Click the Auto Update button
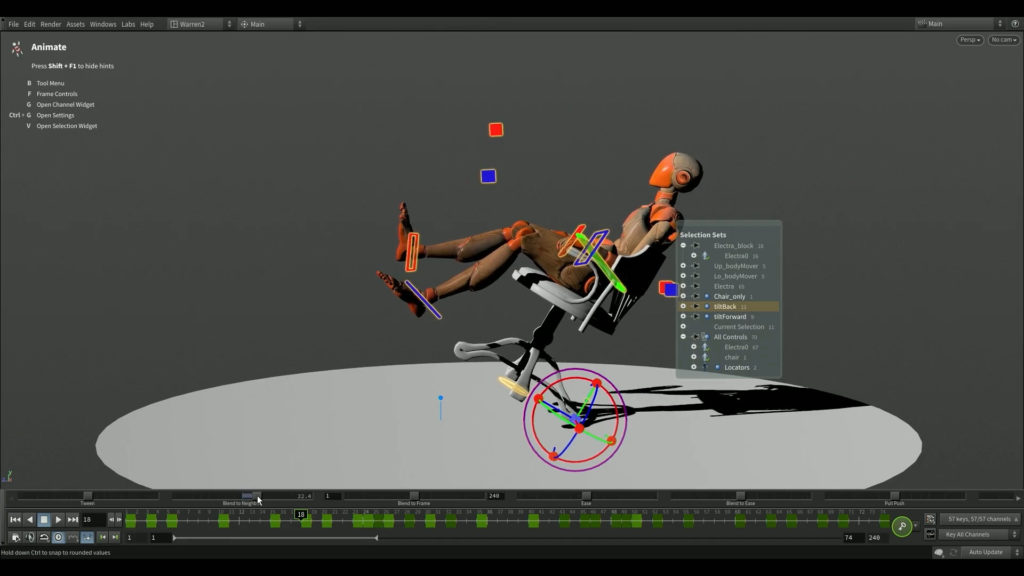The image size is (1024, 576). click(987, 552)
